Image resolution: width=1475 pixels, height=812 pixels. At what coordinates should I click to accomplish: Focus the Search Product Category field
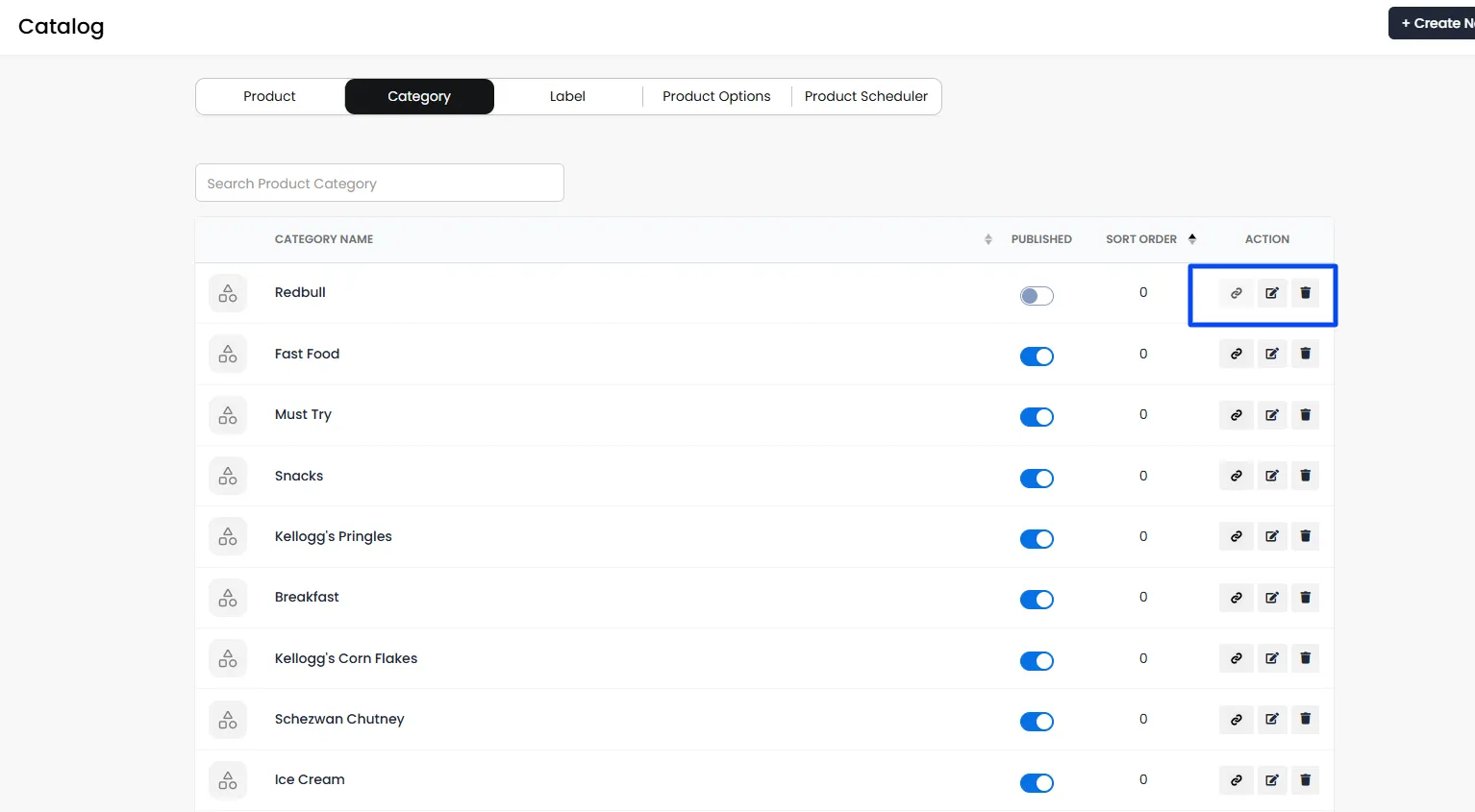380,183
